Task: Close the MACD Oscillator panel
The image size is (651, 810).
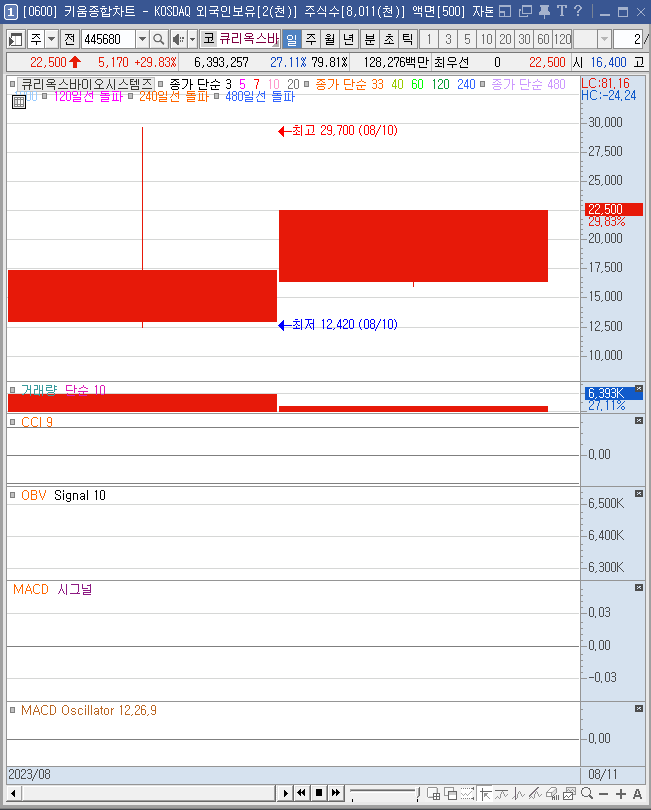Action: tap(639, 708)
